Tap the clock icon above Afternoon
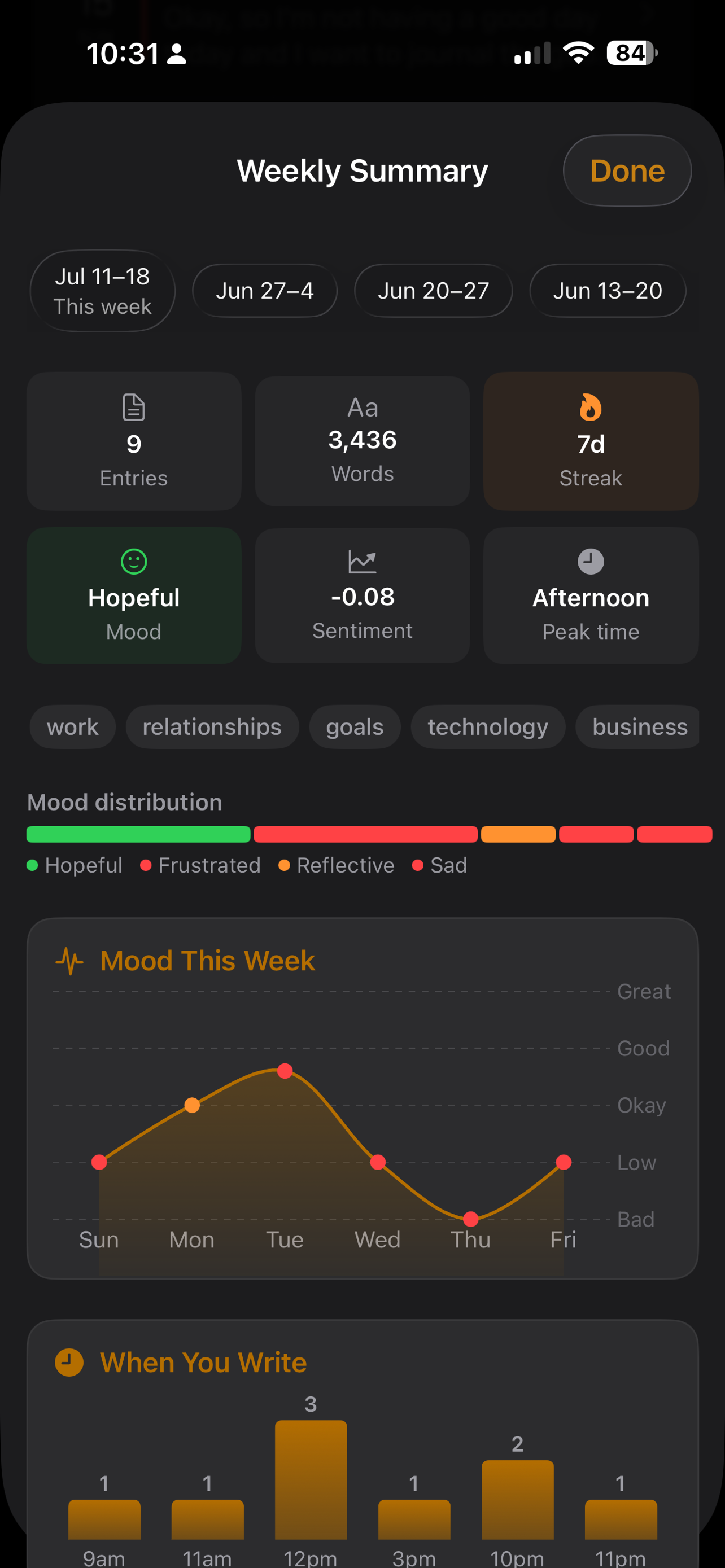This screenshot has height=1568, width=725. coord(591,561)
